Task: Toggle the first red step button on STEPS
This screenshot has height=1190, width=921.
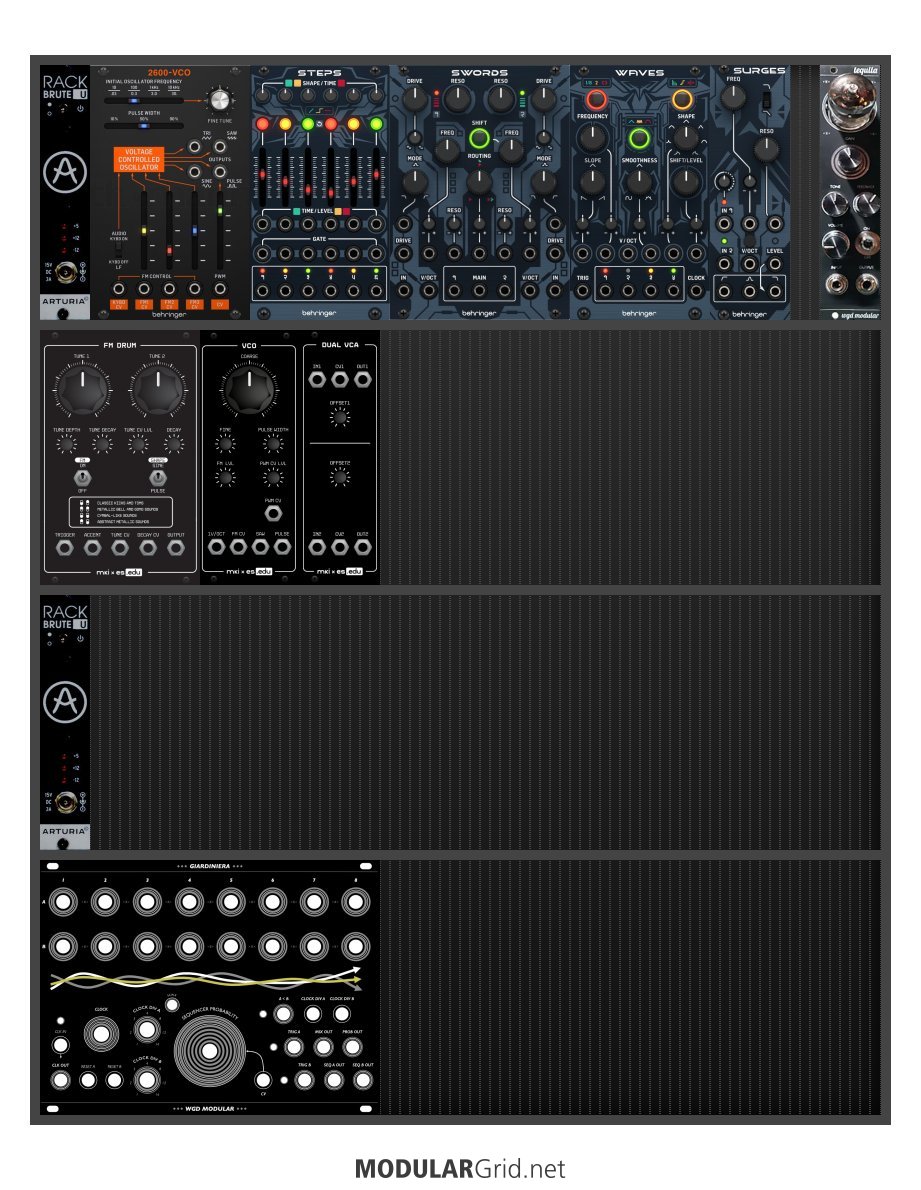Action: 262,124
